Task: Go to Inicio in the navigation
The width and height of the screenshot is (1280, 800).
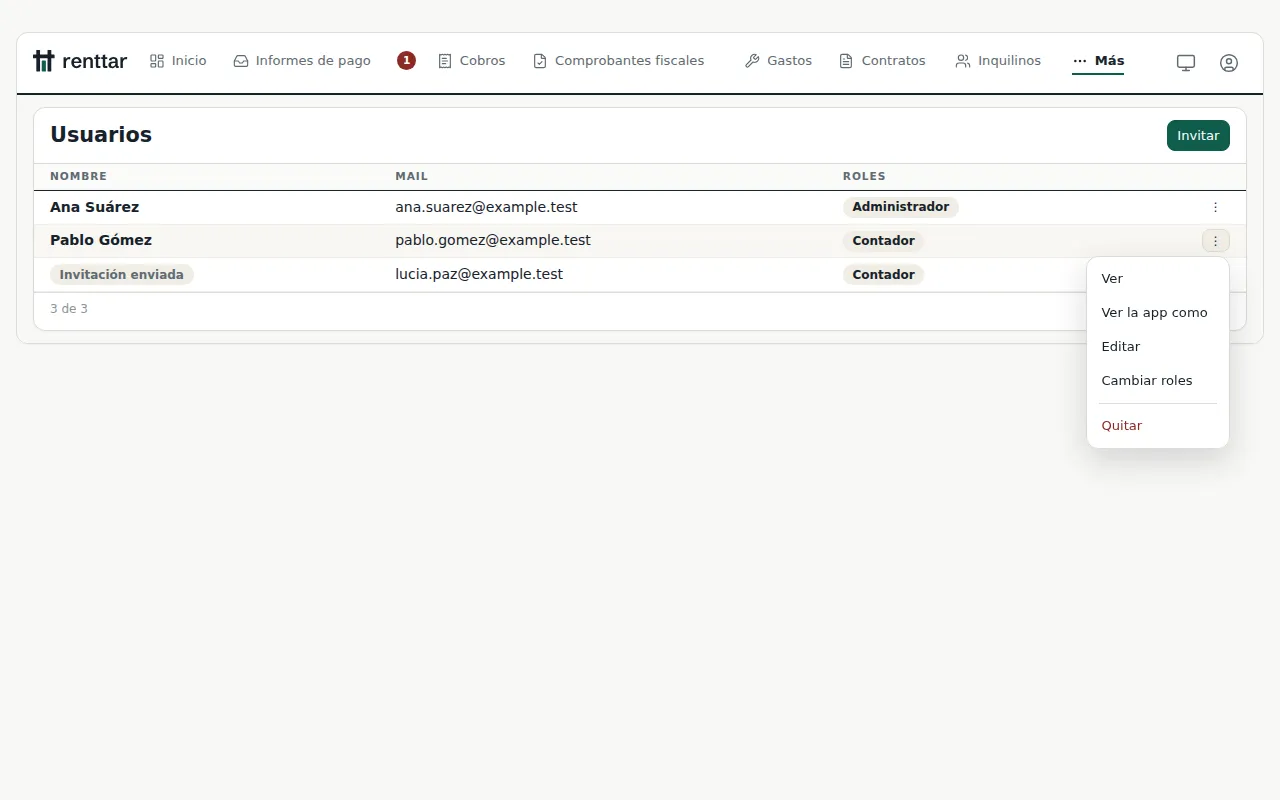Action: [x=178, y=61]
